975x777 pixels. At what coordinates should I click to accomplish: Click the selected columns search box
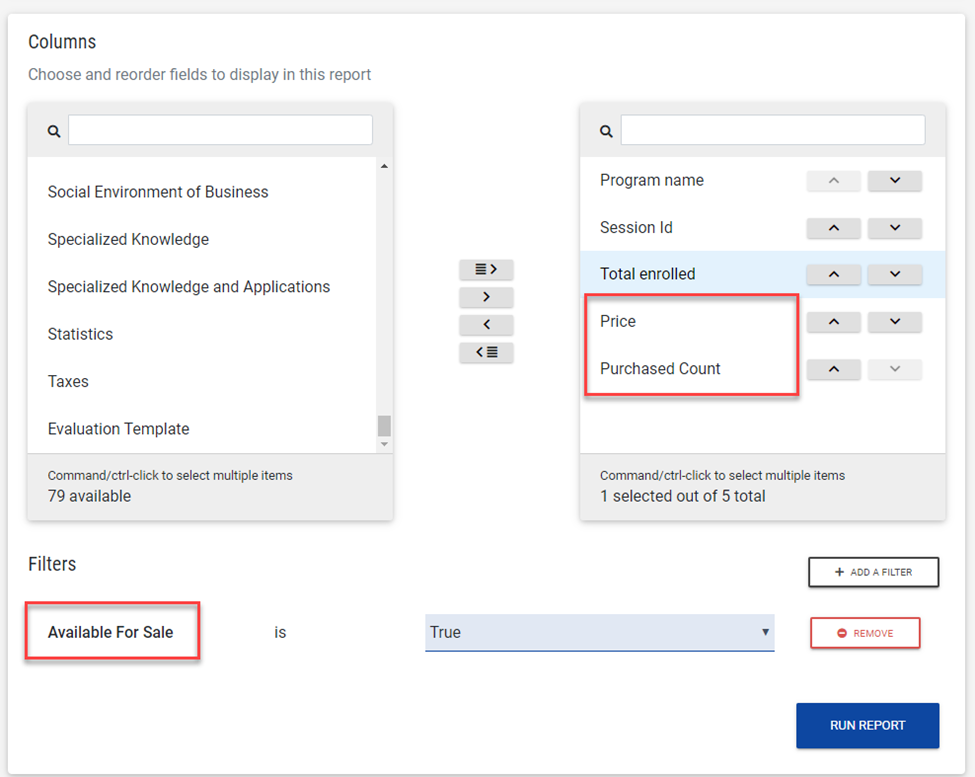(772, 130)
